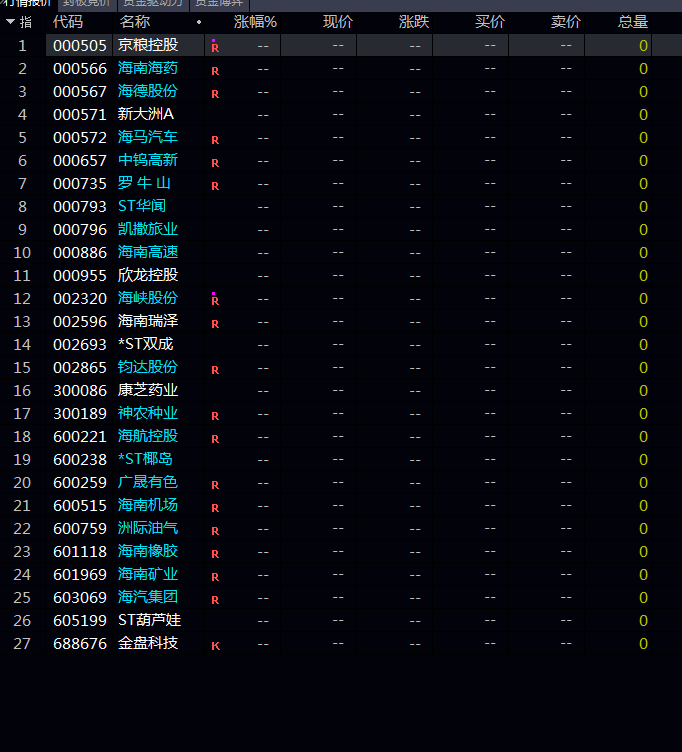The width and height of the screenshot is (682, 752).
Task: Click the R marker beside 海峡股份
Action: click(x=215, y=301)
